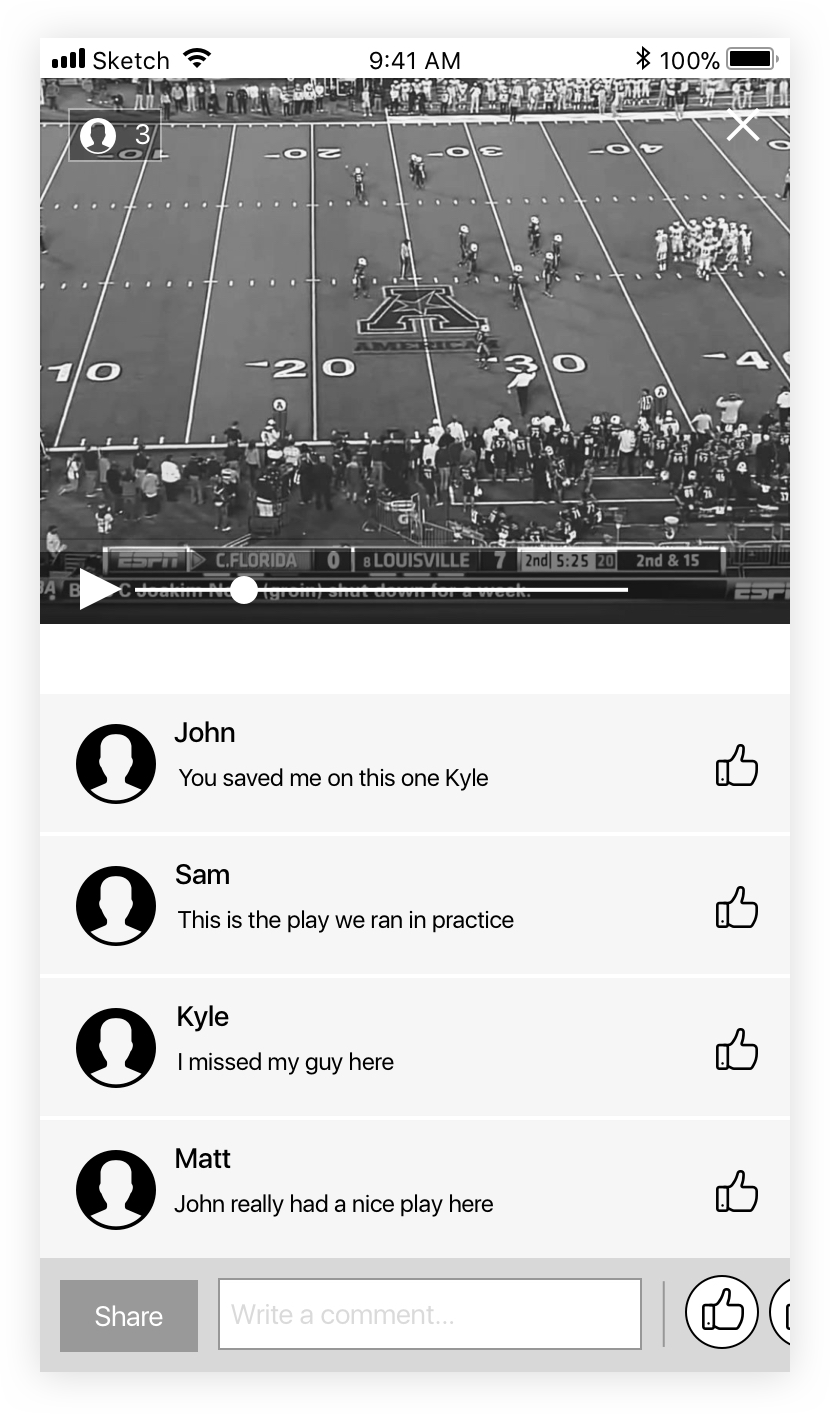Like Matt's comment with thumbs up
Screen dimensions: 830x1414
coord(737,1192)
